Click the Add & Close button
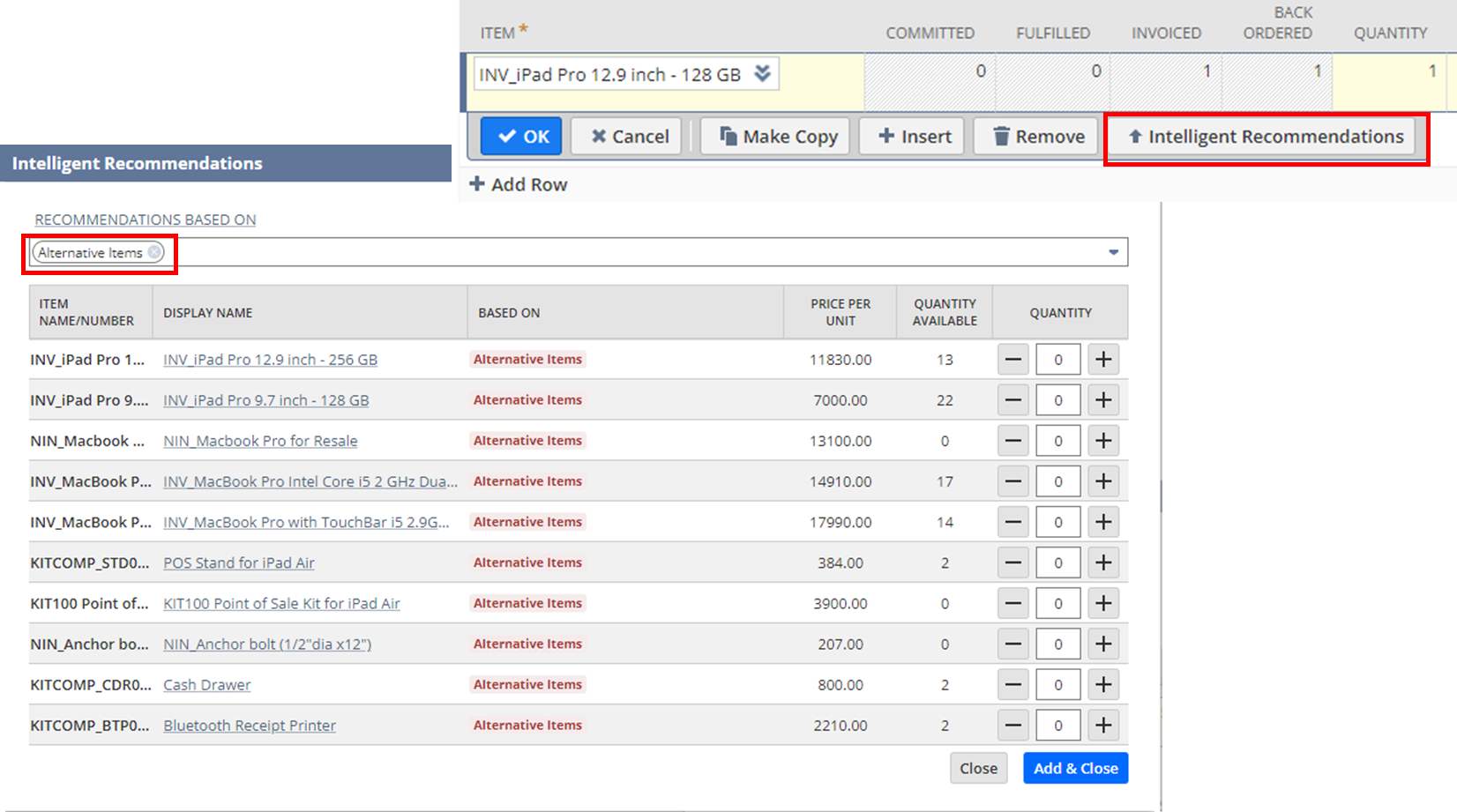The height and width of the screenshot is (812, 1457). coord(1075,768)
